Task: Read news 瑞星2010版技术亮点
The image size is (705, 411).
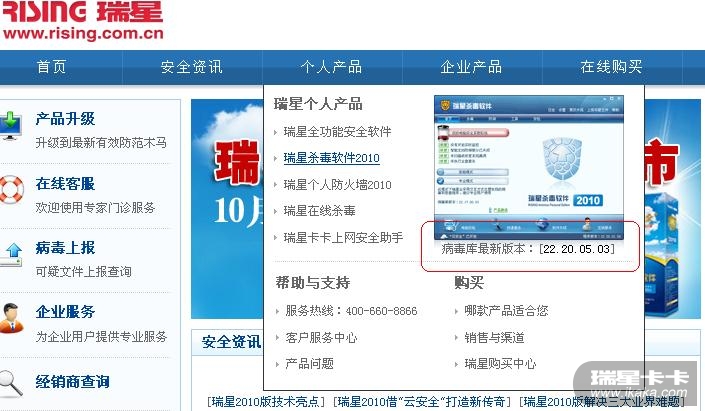Action: (x=266, y=402)
